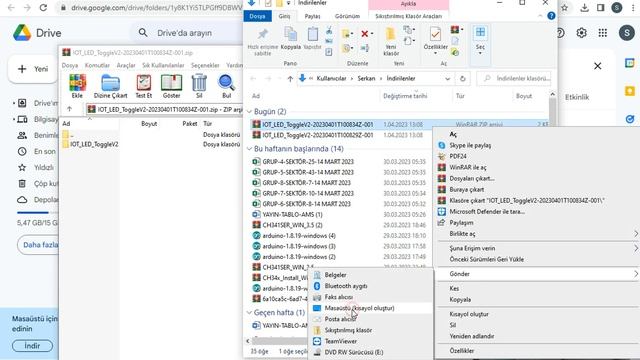The image size is (640, 360).
Task: Click the red delete X in Düzenle group
Action: pos(365,33)
